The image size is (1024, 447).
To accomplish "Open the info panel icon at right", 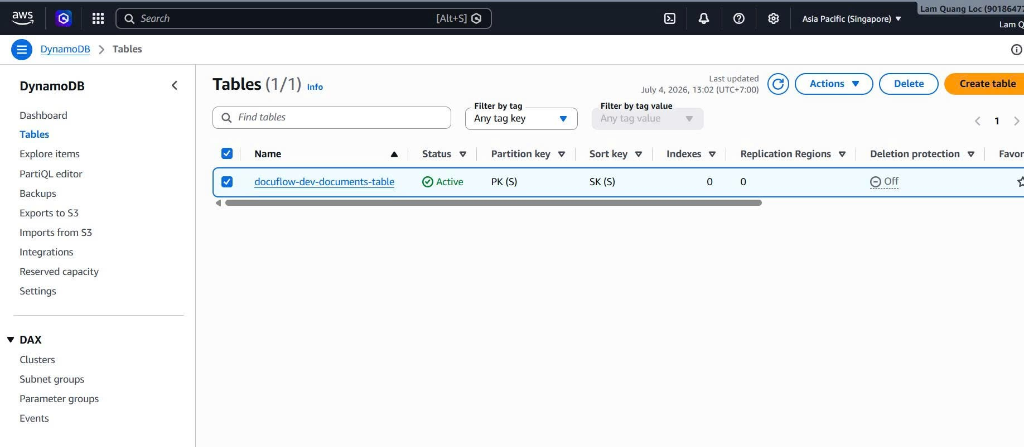I will pyautogui.click(x=1017, y=49).
